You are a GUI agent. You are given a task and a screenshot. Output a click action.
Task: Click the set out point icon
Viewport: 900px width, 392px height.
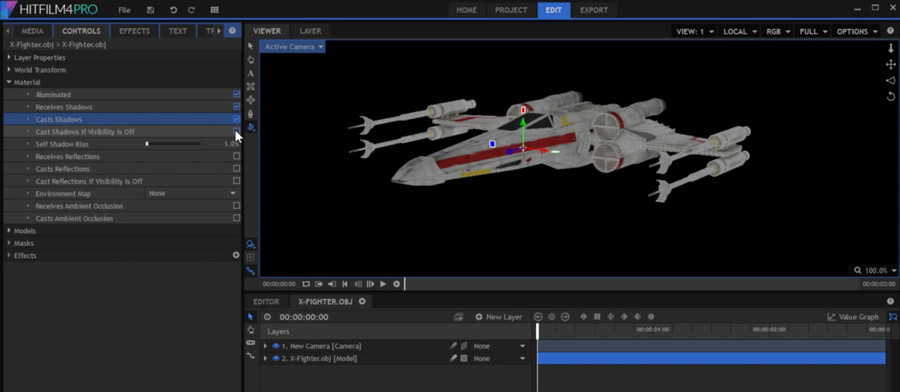(x=332, y=284)
